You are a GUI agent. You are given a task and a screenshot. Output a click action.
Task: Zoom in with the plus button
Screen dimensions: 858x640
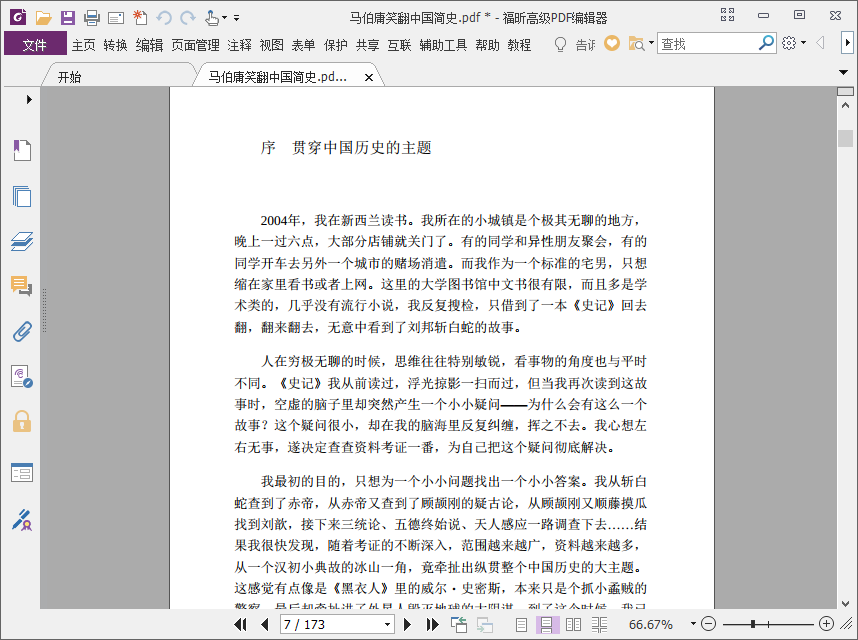pyautogui.click(x=826, y=624)
